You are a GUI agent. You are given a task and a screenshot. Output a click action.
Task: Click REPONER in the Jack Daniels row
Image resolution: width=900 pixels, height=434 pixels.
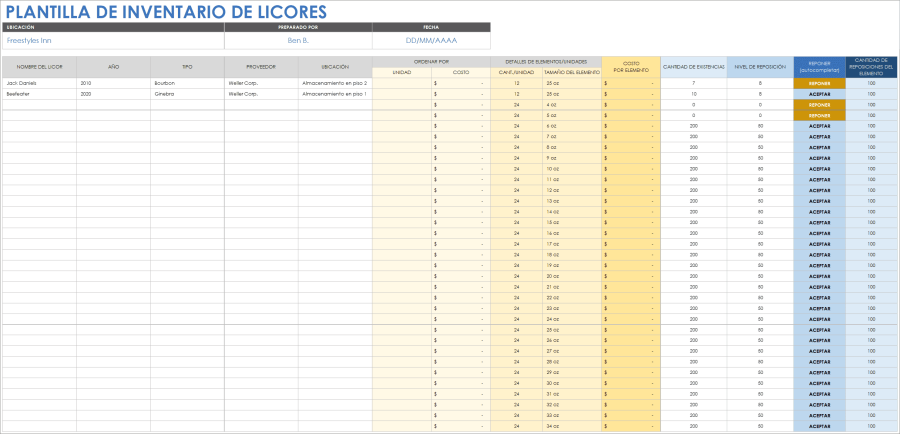point(820,83)
